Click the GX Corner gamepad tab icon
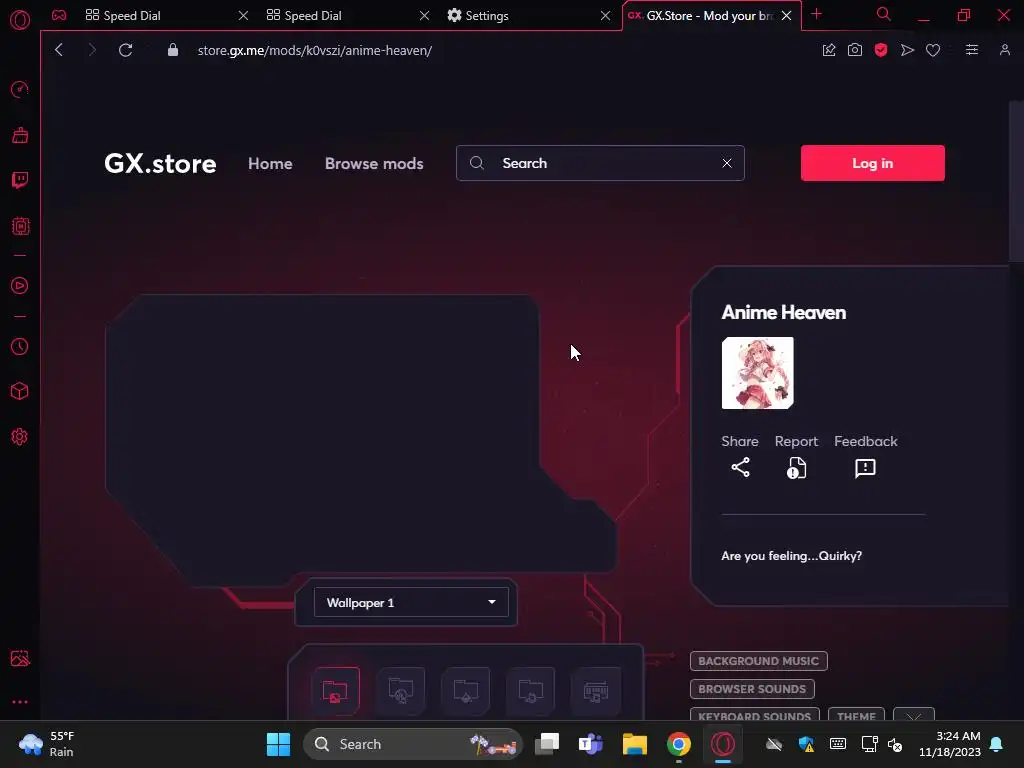 pos(59,15)
